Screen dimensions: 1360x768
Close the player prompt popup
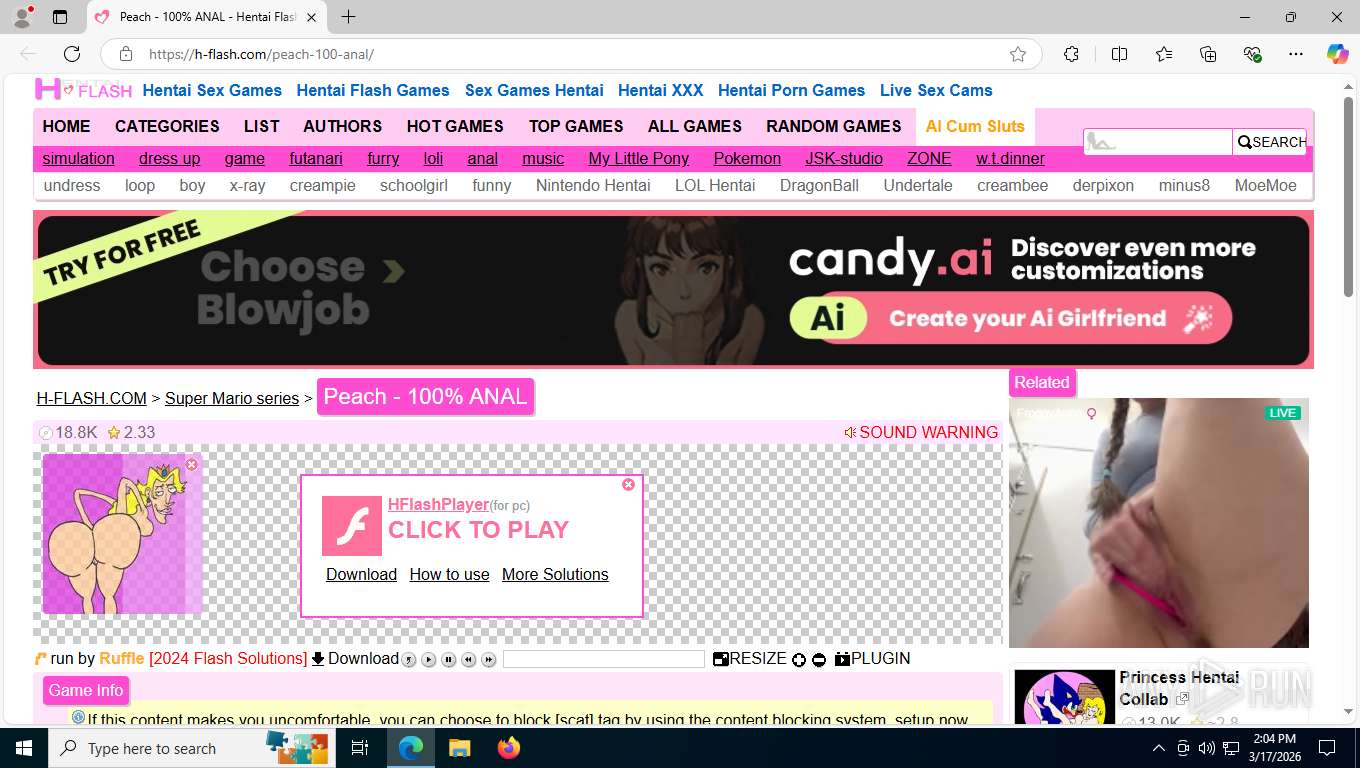628,484
